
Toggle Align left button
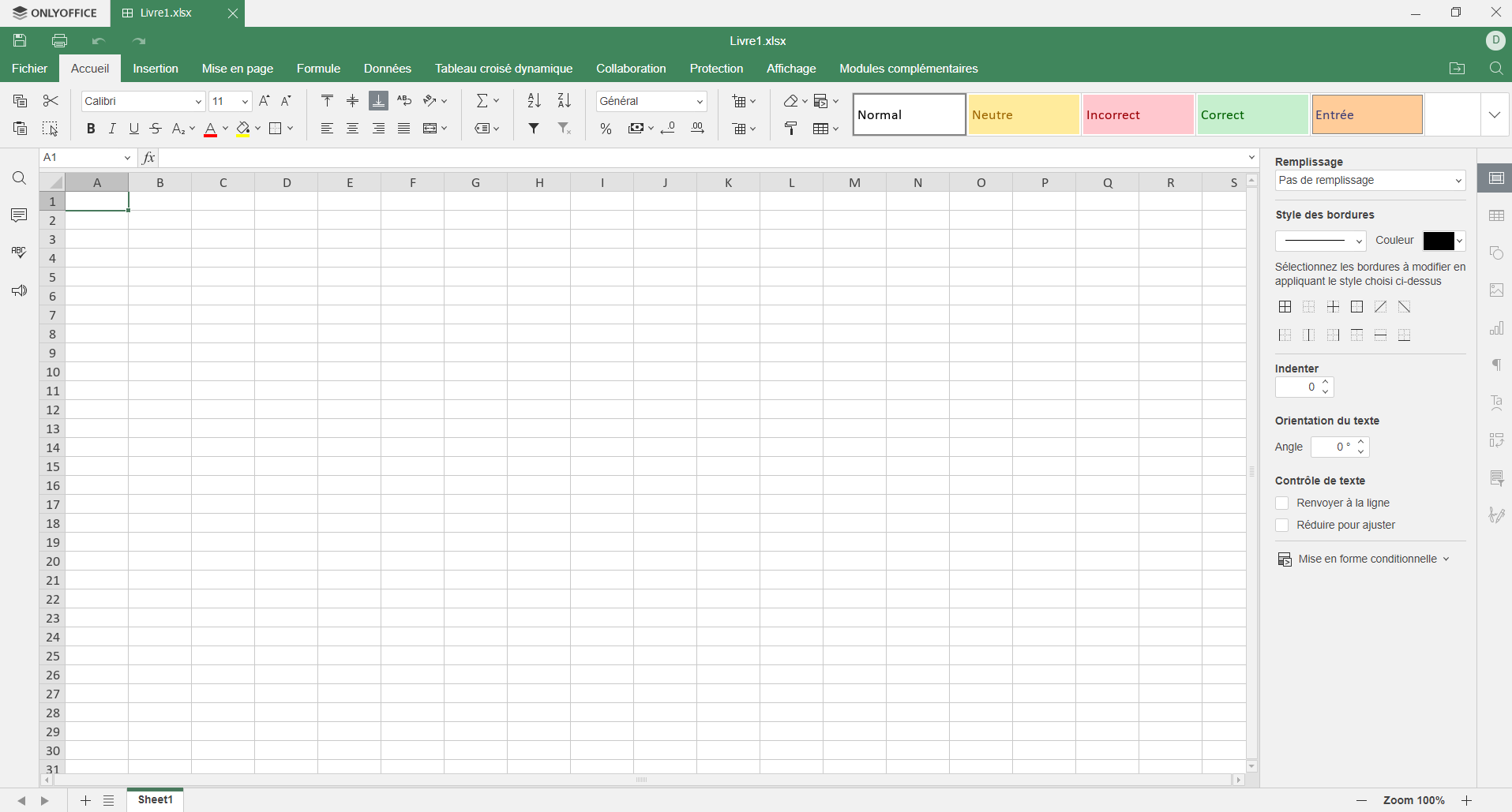[x=327, y=129]
